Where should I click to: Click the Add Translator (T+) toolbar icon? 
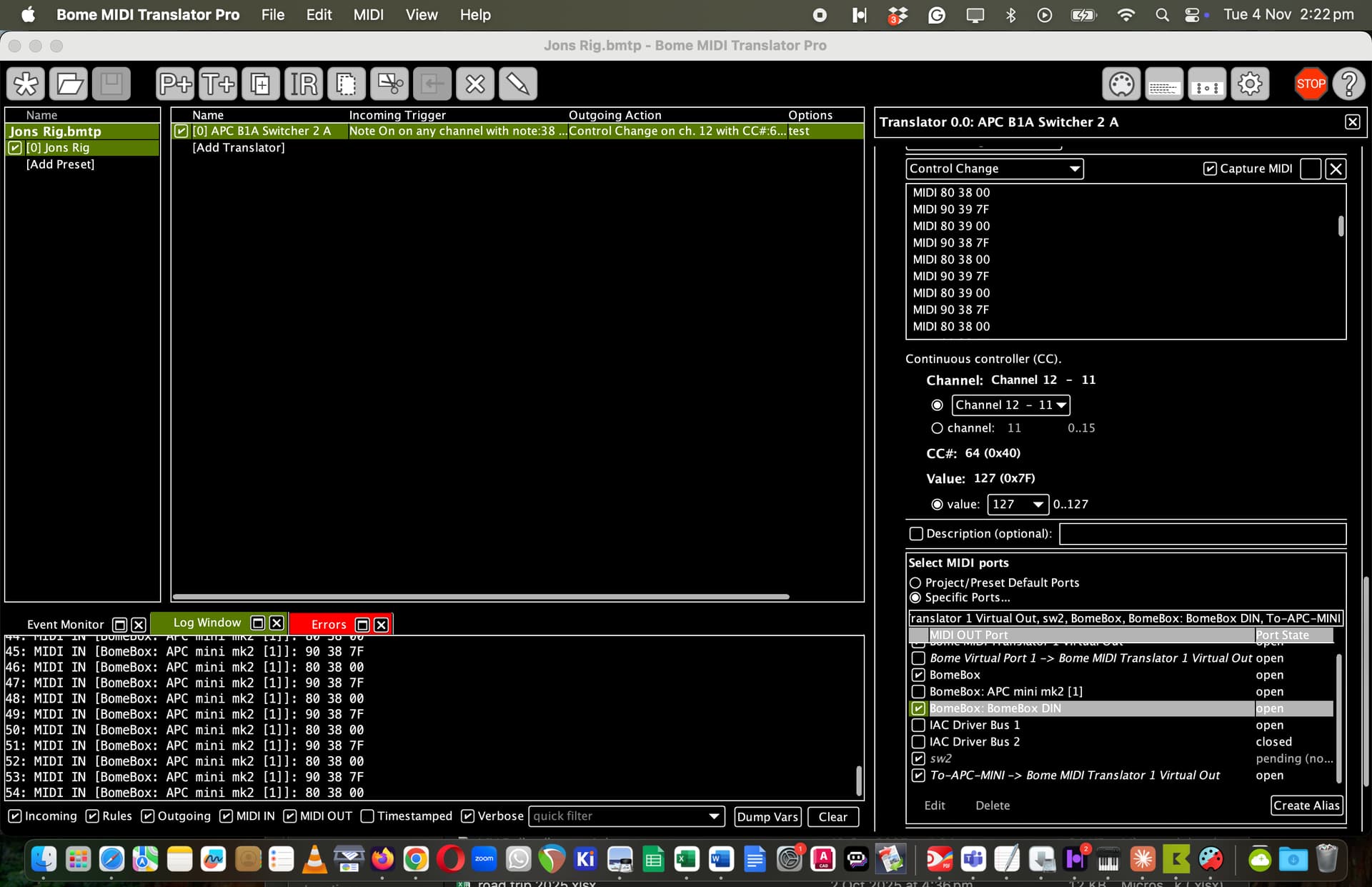pos(218,84)
